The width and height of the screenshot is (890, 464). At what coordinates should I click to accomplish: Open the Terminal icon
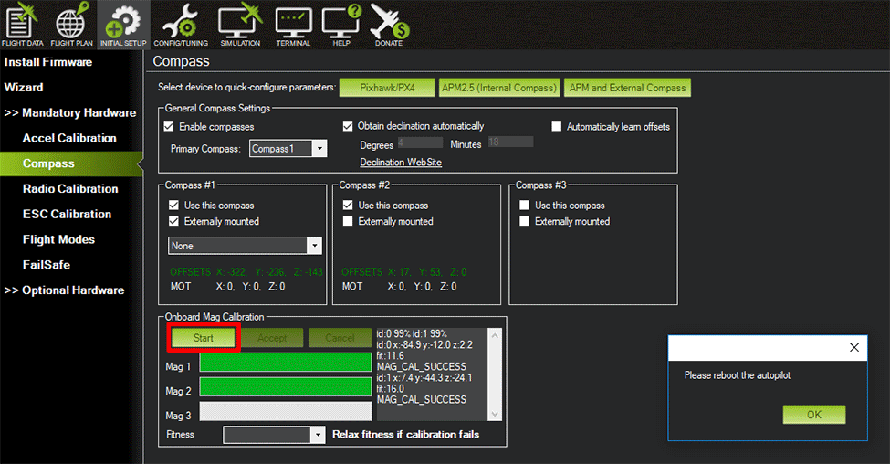pyautogui.click(x=293, y=24)
